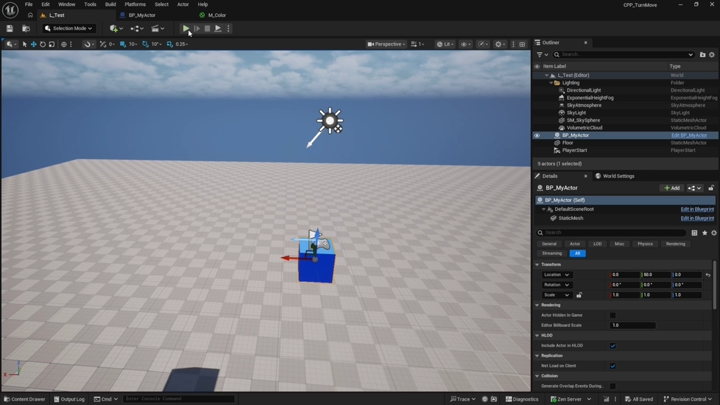Click the Outliner add new folder icon
This screenshot has width=720, height=405.
(703, 55)
